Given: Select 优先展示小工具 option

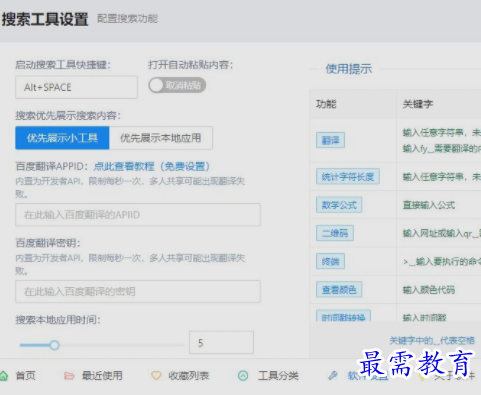Looking at the screenshot, I should 62,138.
